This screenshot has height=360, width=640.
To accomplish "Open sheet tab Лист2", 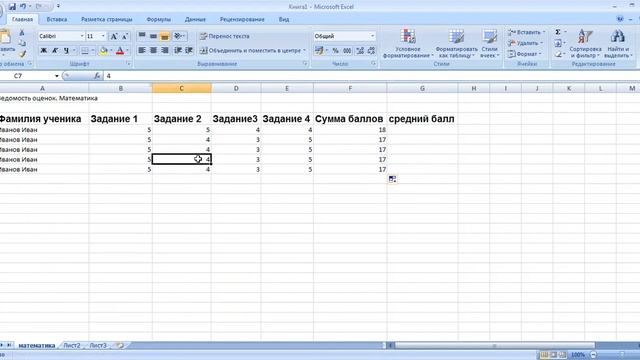I will pos(72,345).
